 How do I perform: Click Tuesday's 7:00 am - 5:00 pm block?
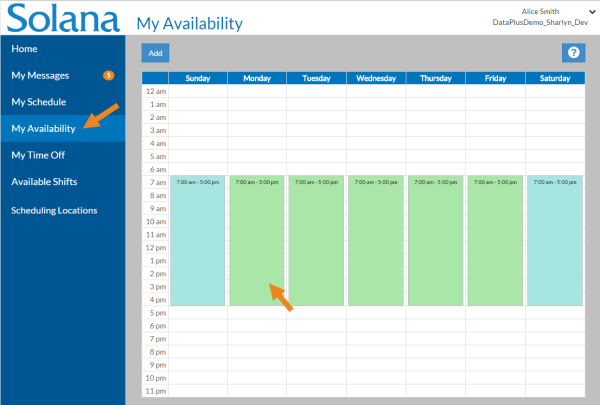click(316, 240)
